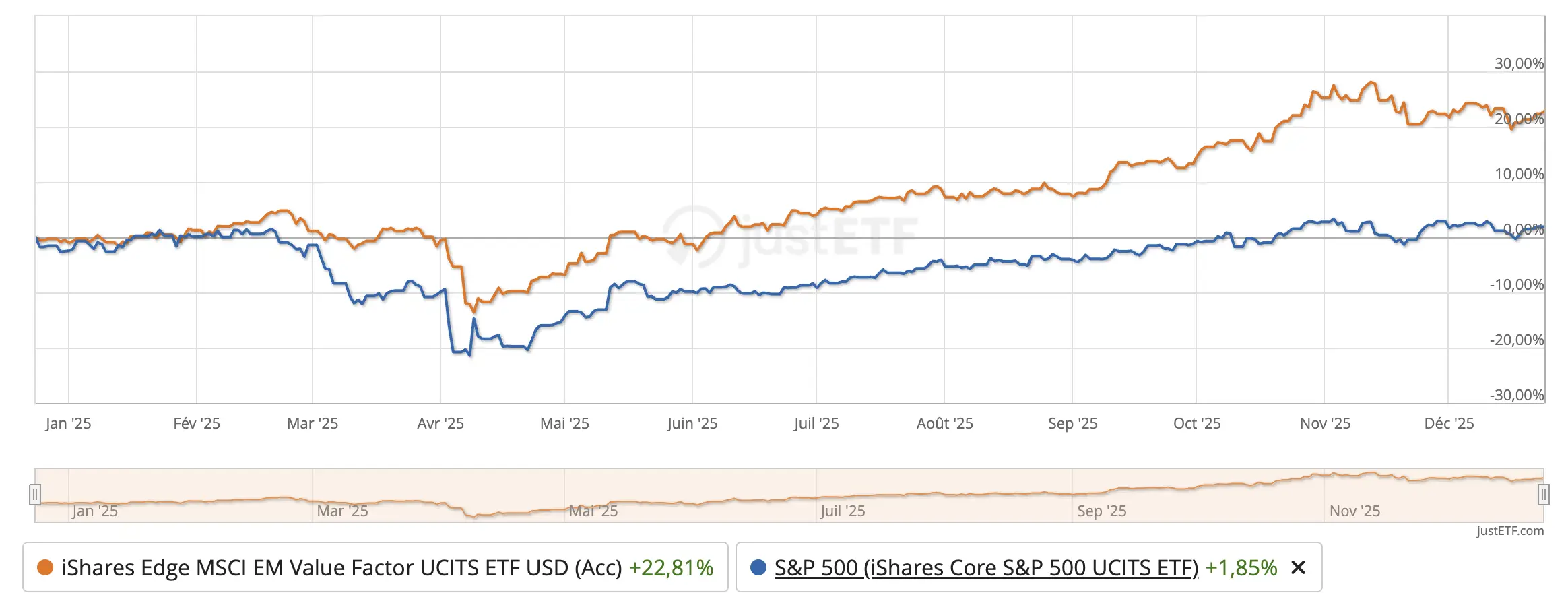Viewport: 1568px width, 593px height.
Task: Click the Mar '25 marker in the navigator
Action: pyautogui.click(x=342, y=511)
